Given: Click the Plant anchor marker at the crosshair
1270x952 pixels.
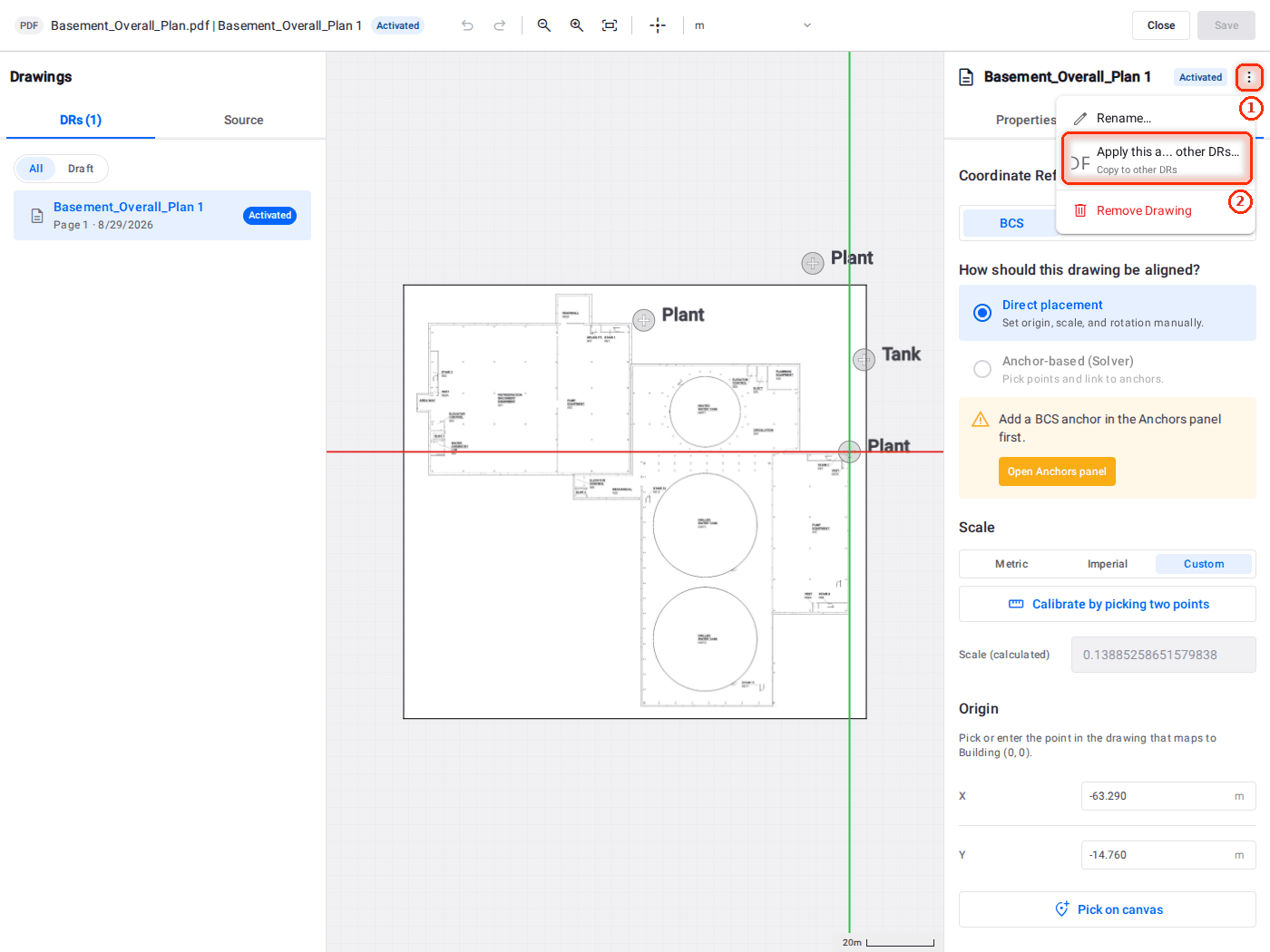Looking at the screenshot, I should pos(850,451).
